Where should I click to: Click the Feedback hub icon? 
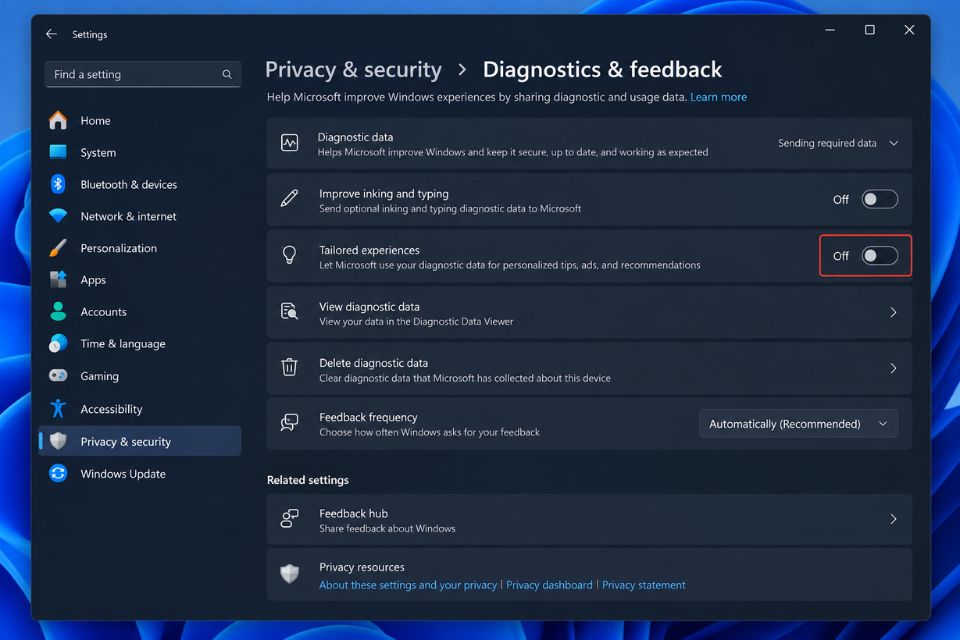pyautogui.click(x=290, y=519)
